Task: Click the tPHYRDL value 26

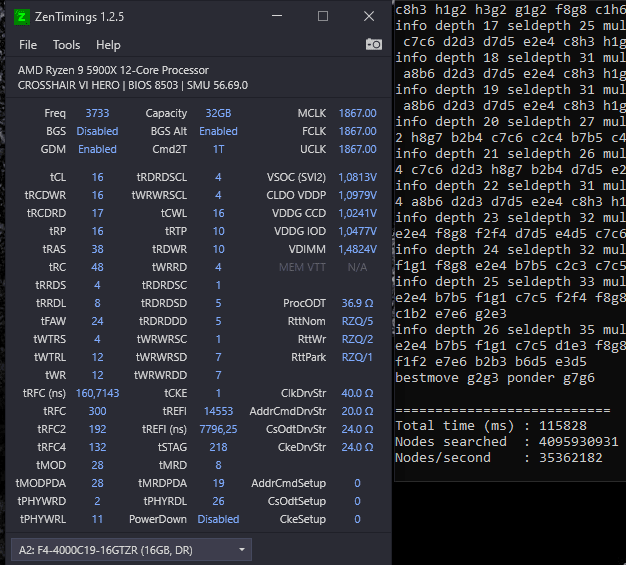Action: (x=218, y=501)
